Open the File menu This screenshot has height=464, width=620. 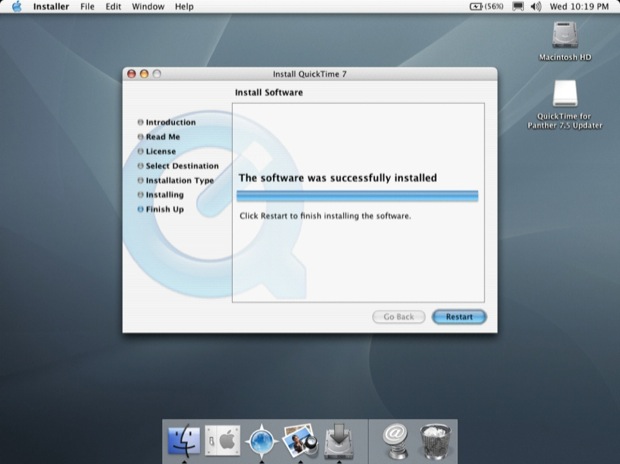coord(87,6)
